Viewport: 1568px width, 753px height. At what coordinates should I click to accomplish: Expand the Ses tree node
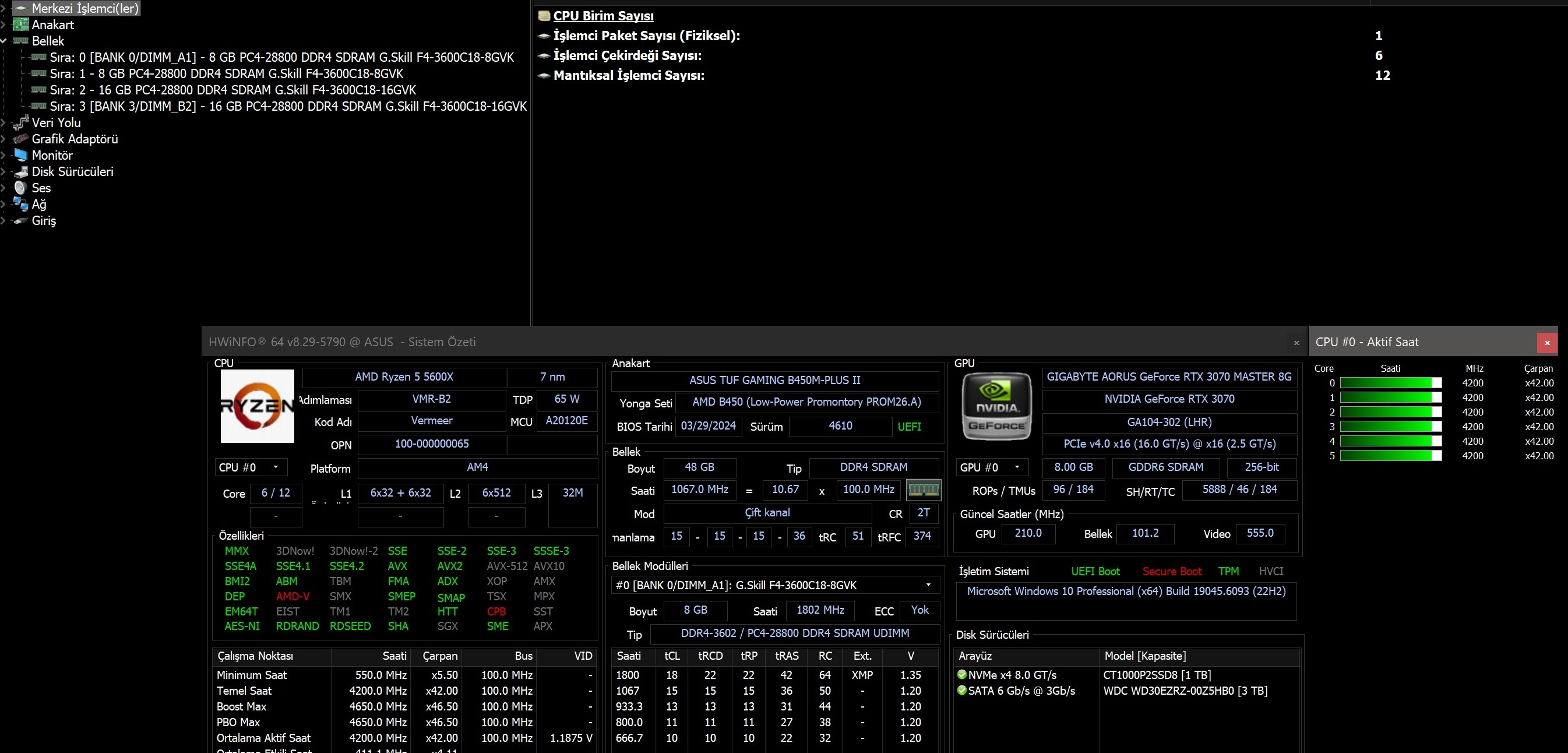click(3, 188)
